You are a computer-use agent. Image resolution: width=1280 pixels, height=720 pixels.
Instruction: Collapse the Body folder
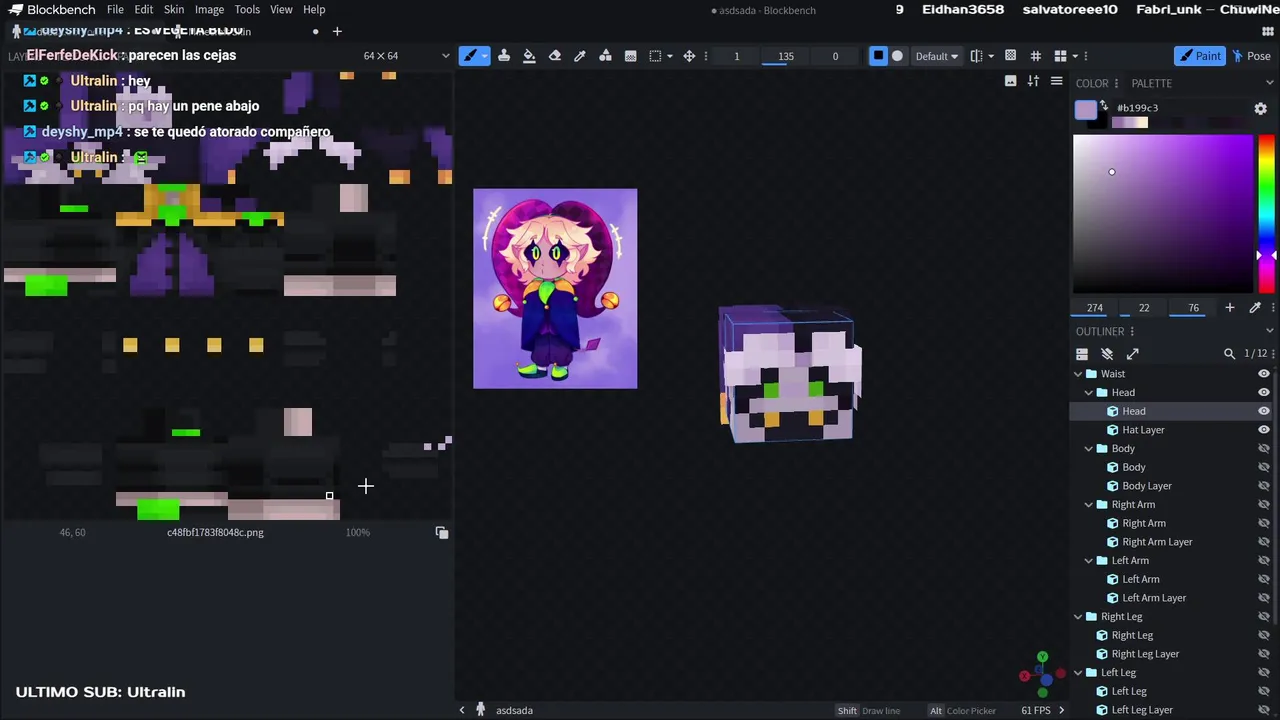point(1089,449)
